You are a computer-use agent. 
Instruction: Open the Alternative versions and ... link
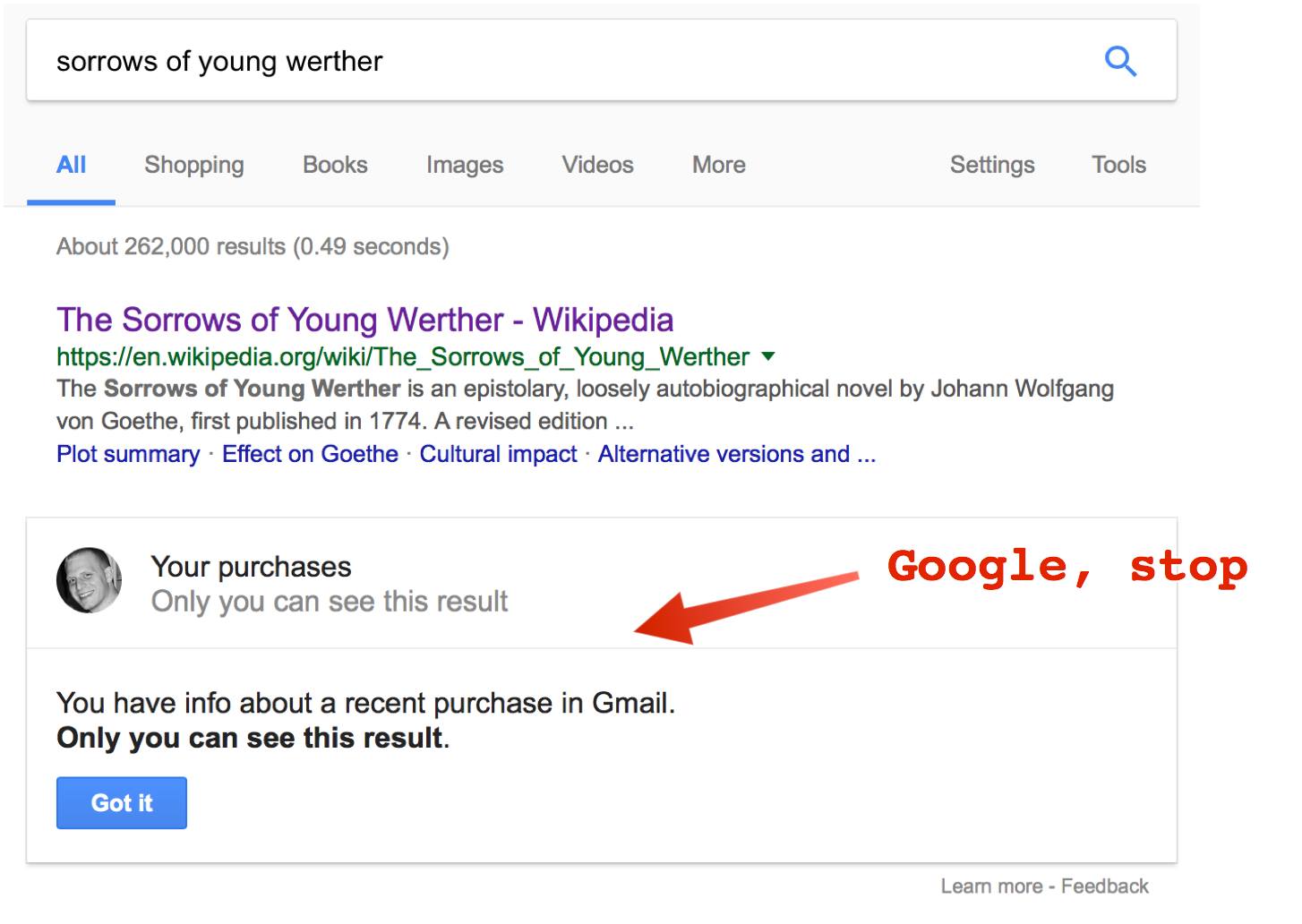[737, 454]
